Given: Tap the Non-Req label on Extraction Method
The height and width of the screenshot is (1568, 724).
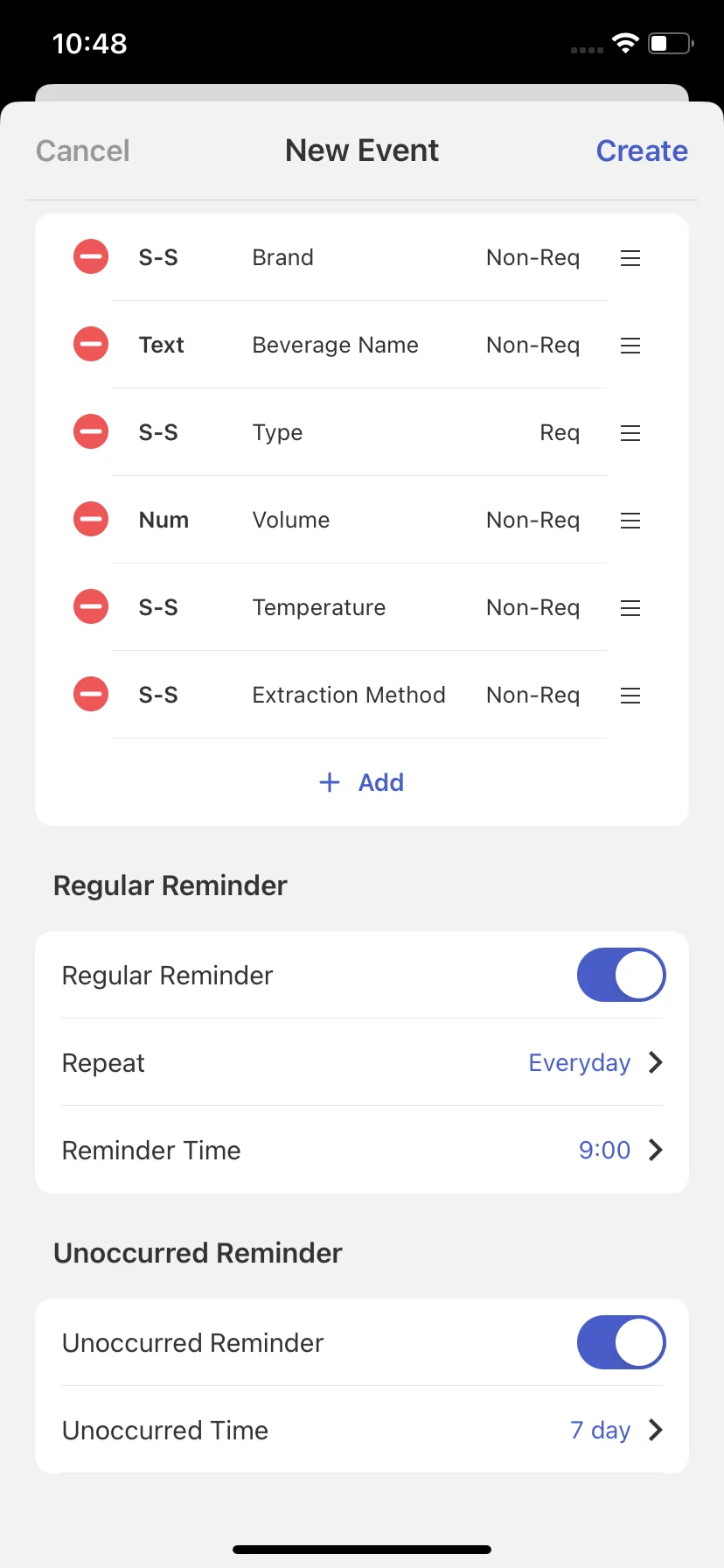Looking at the screenshot, I should [533, 695].
